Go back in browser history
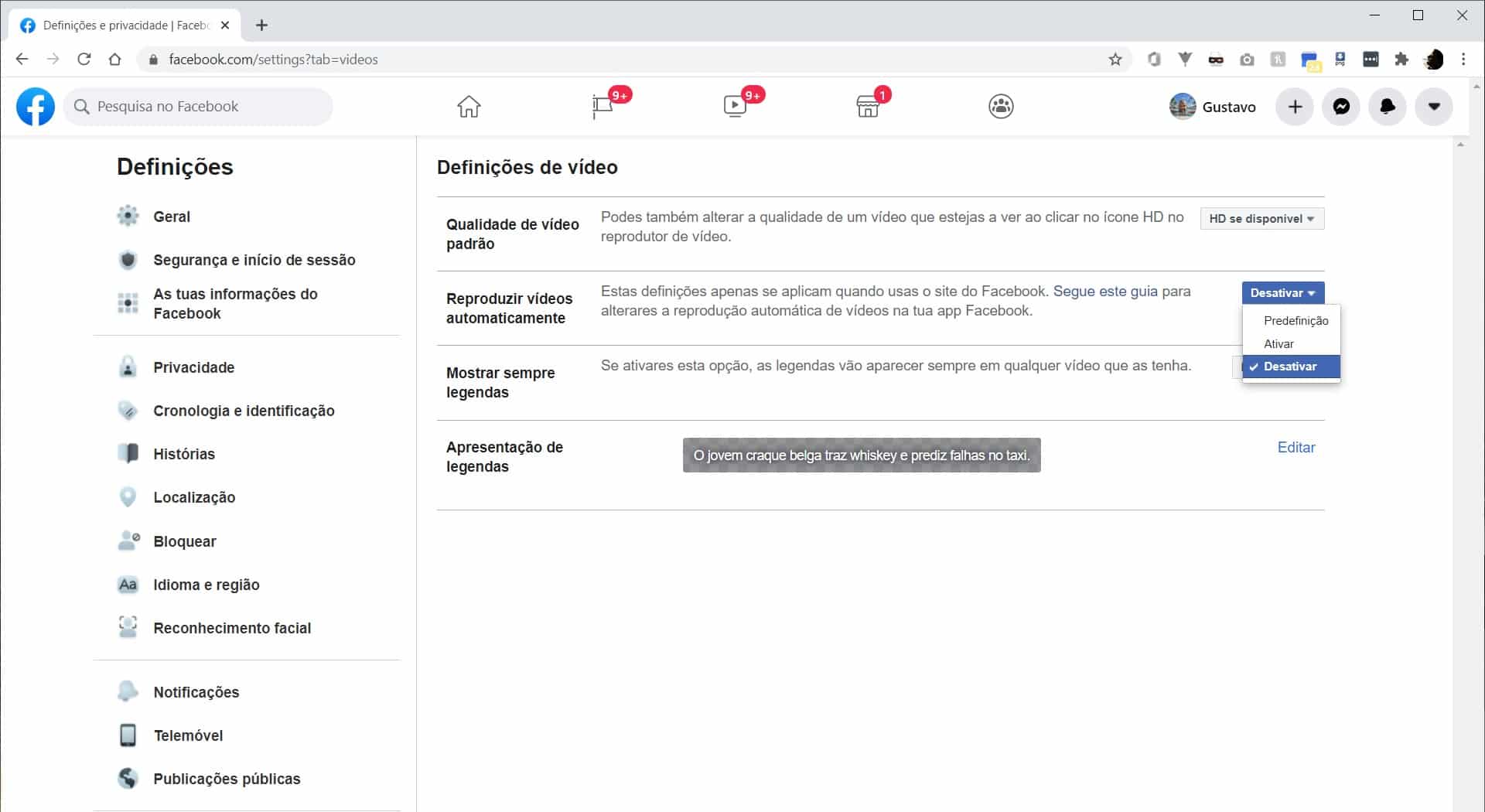 (x=22, y=60)
